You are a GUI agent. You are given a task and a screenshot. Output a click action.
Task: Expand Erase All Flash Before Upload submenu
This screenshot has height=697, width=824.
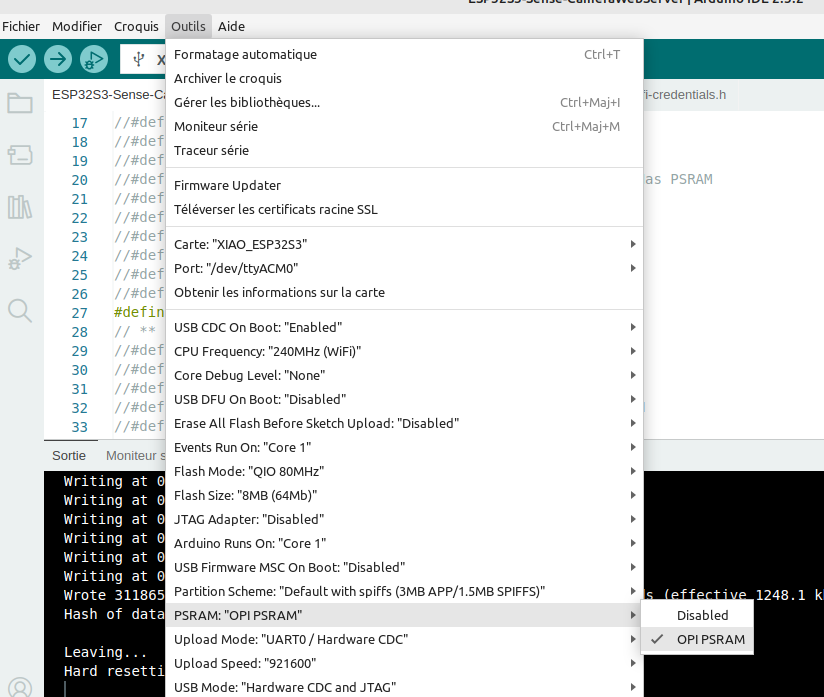click(404, 423)
